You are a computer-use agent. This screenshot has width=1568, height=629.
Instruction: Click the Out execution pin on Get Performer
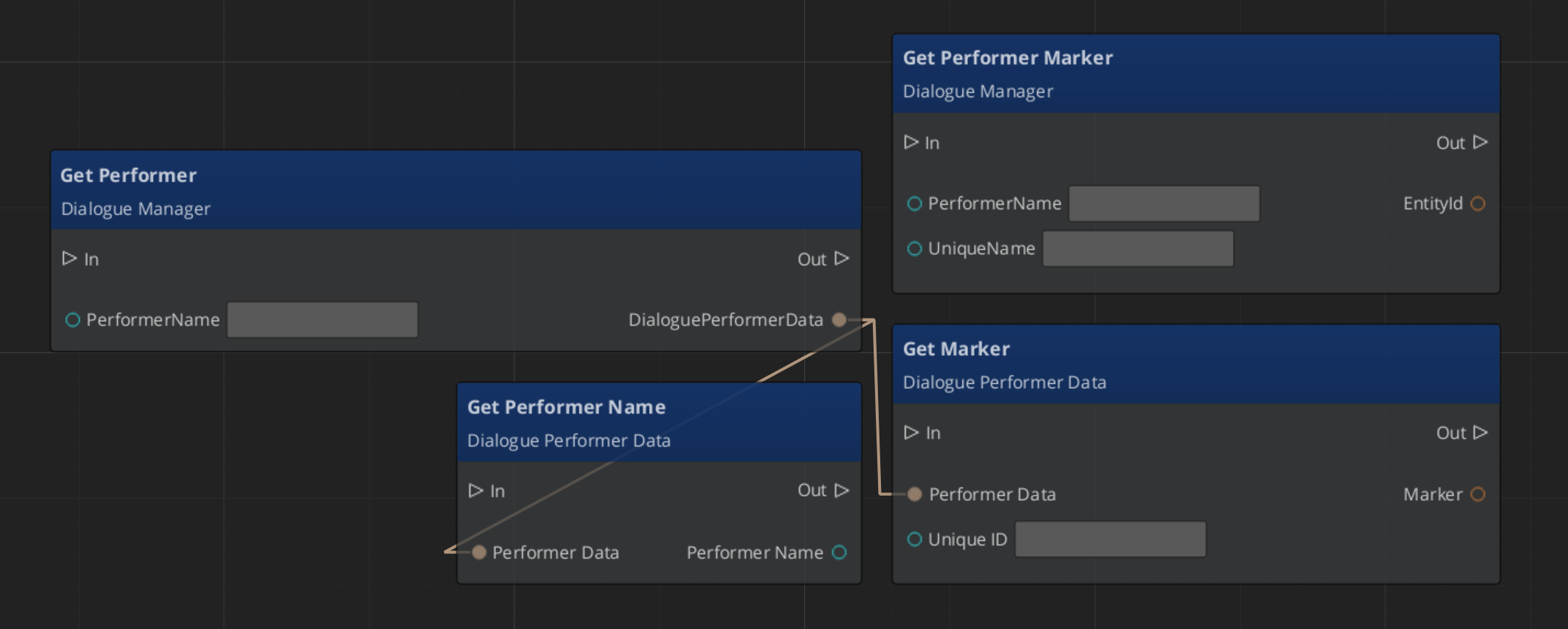(841, 258)
